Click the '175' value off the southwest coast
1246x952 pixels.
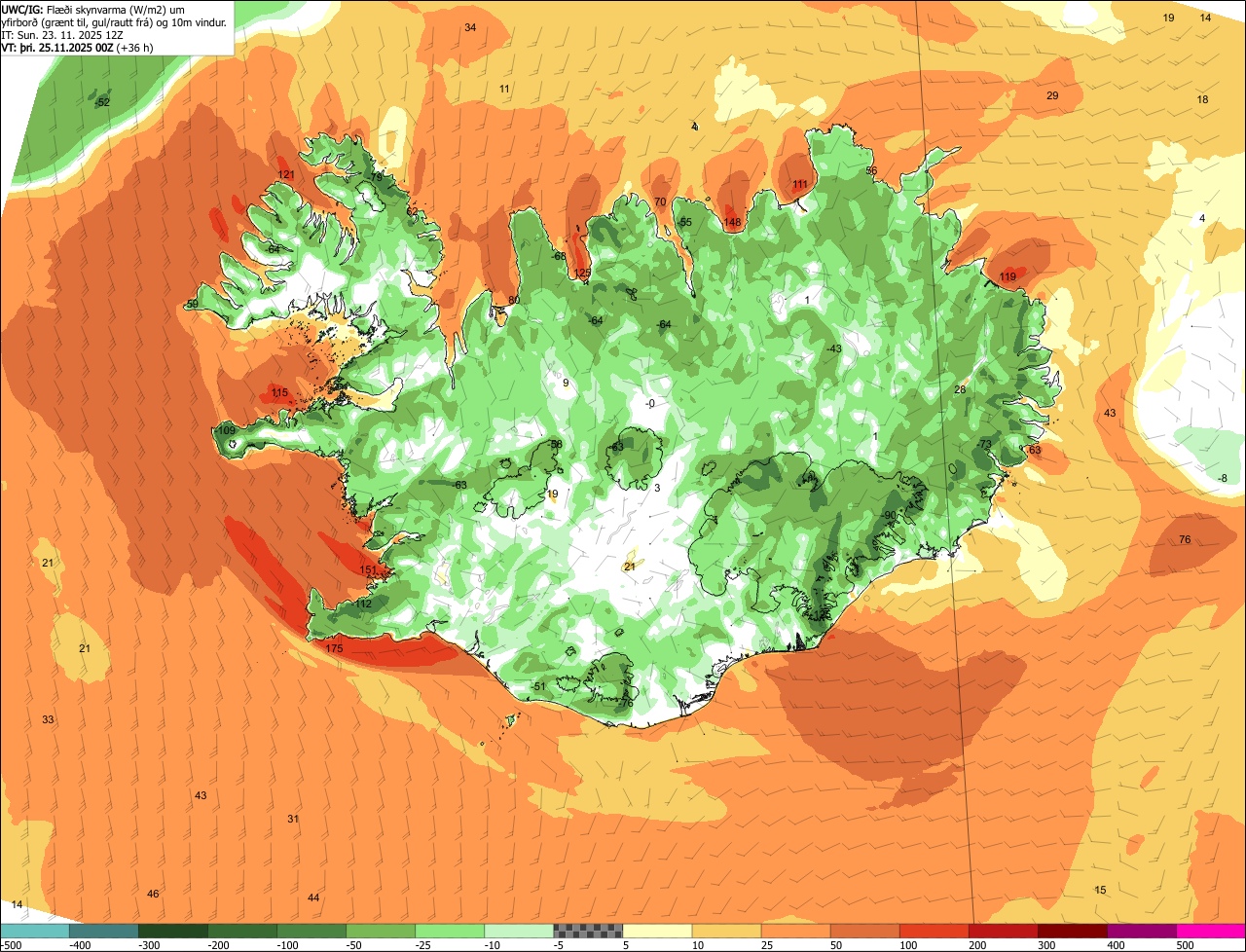[334, 648]
